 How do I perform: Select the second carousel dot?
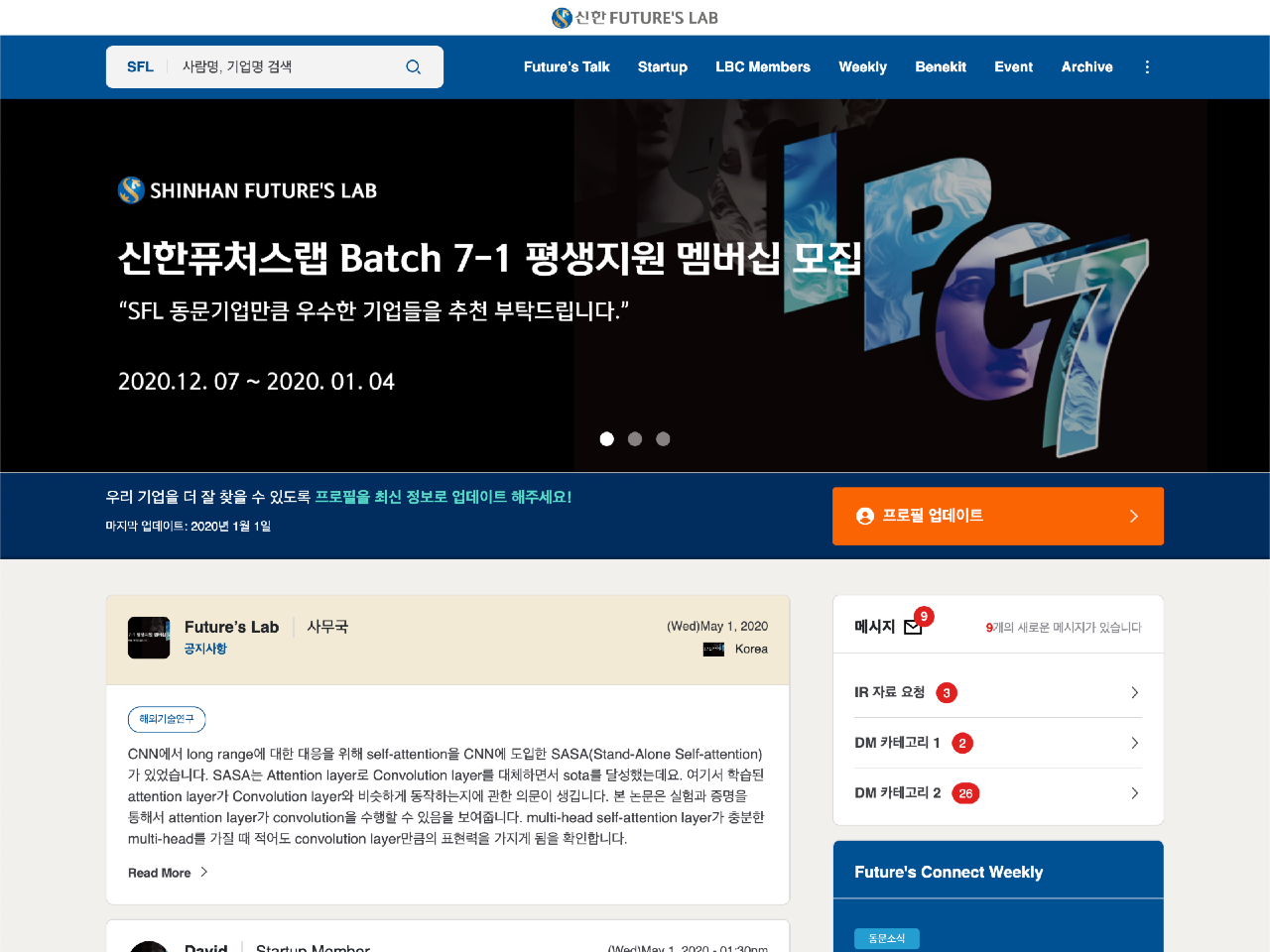(x=635, y=438)
